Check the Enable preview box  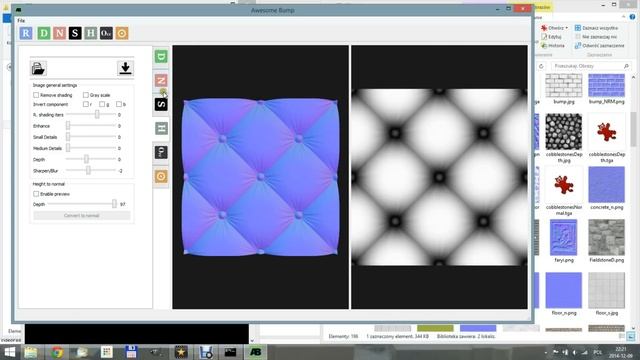pyautogui.click(x=36, y=194)
